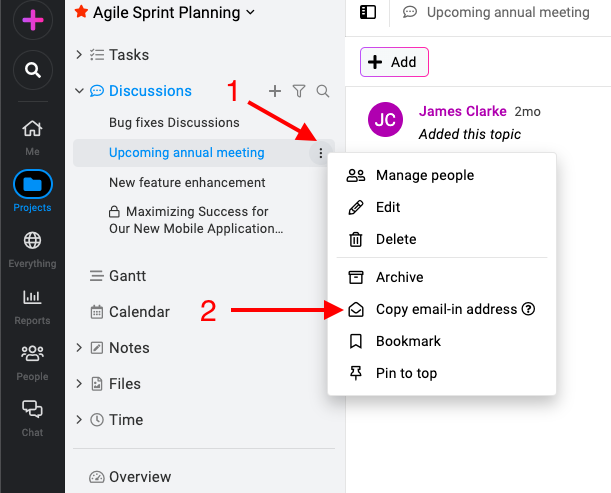Expand the Notes section
This screenshot has width=611, height=493.
(79, 348)
